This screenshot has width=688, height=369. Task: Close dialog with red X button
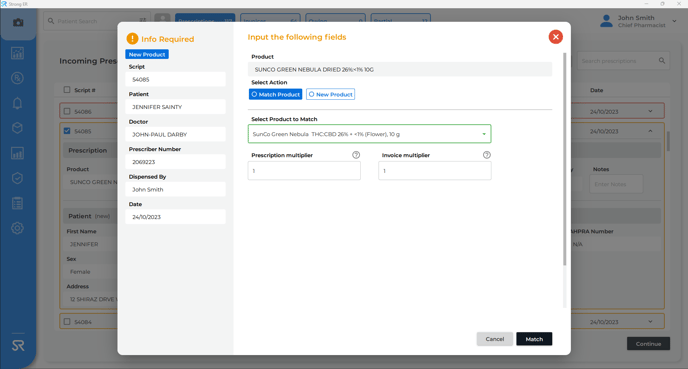coord(555,37)
